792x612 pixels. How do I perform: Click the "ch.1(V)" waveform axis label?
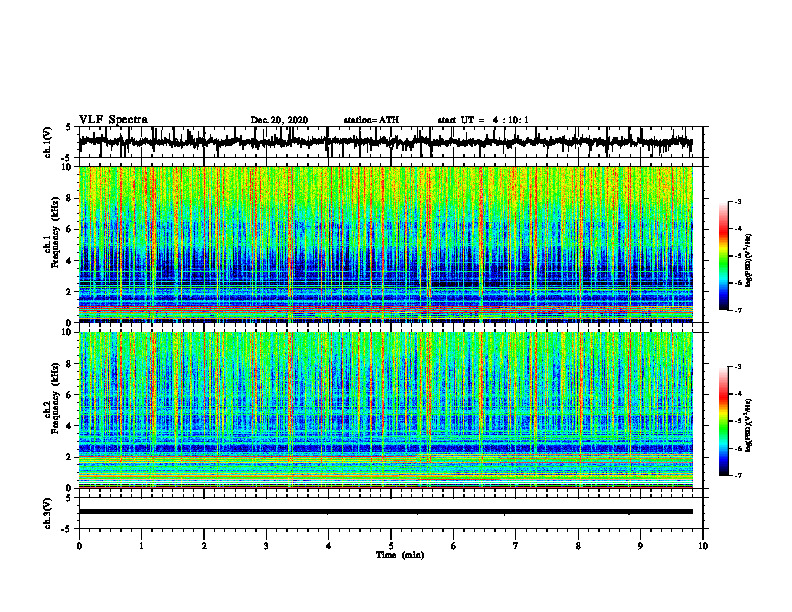pos(48,142)
